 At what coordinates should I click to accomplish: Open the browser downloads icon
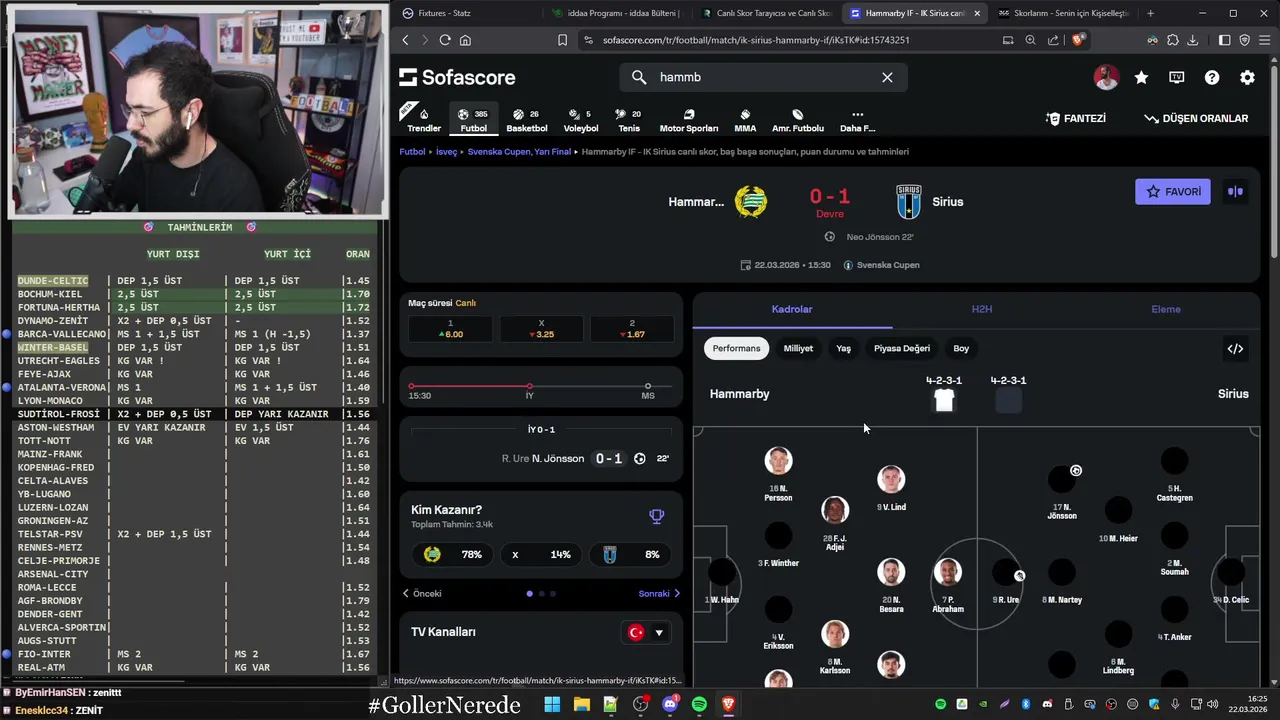(x=1192, y=40)
